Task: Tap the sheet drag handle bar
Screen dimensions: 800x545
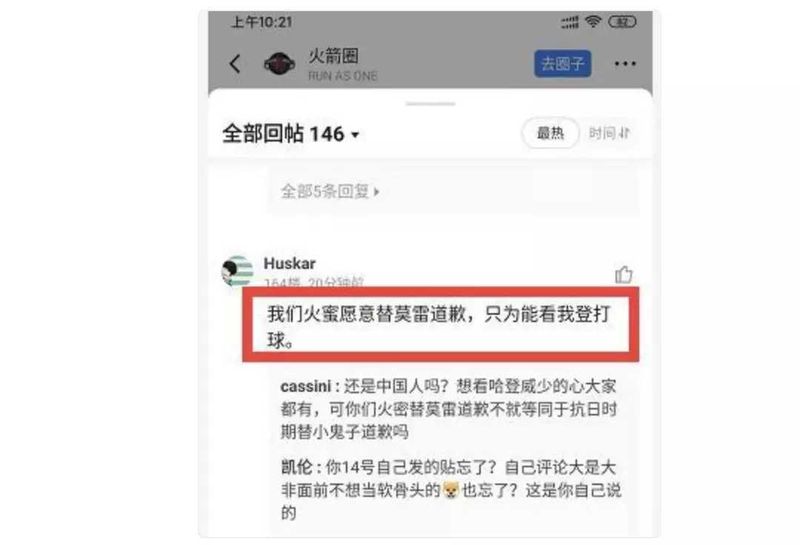Action: pyautogui.click(x=431, y=104)
